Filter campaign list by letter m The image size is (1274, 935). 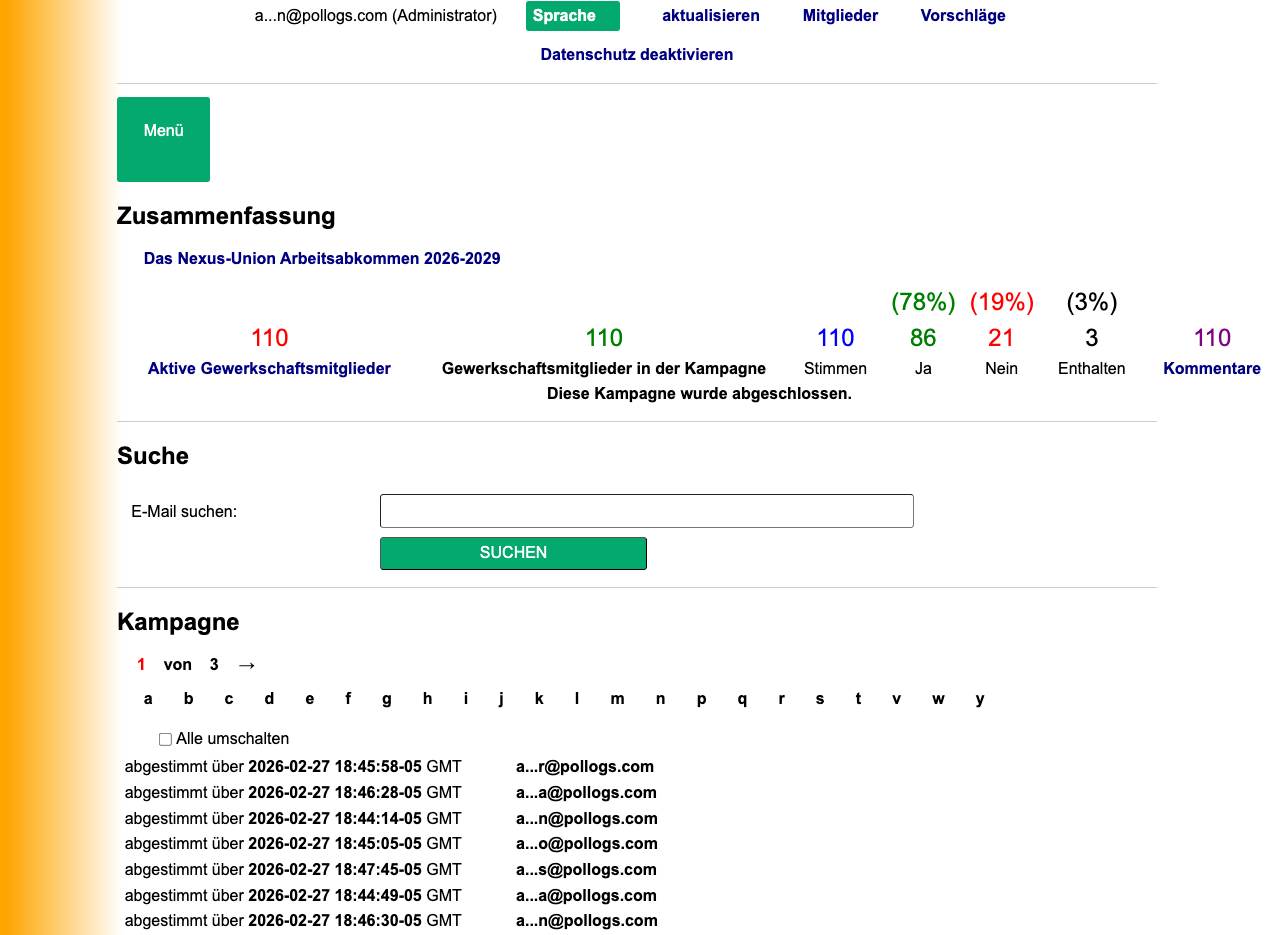click(617, 698)
